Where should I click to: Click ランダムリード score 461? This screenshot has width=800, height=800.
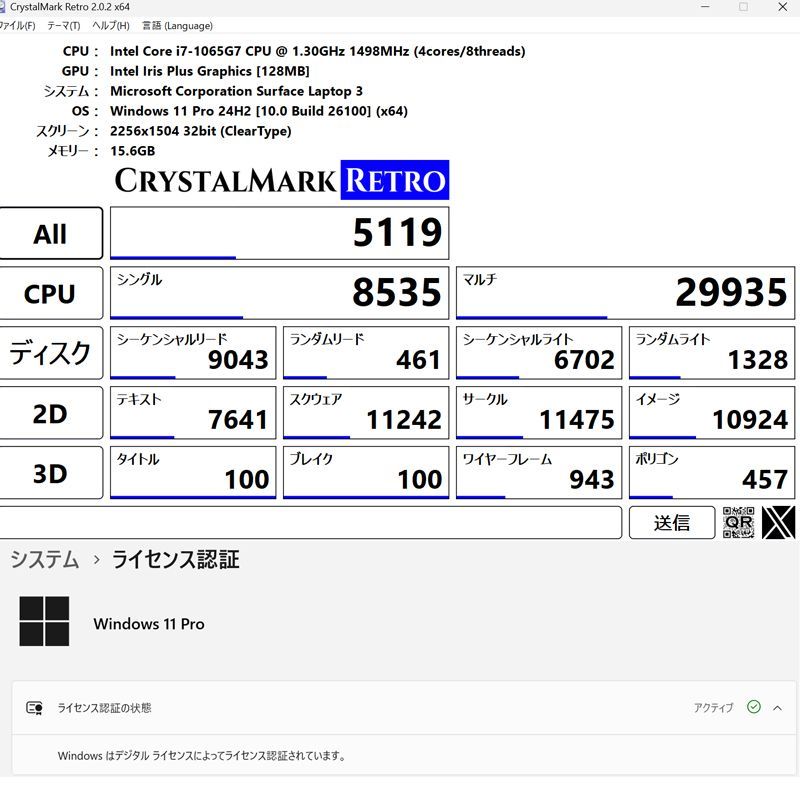click(366, 353)
